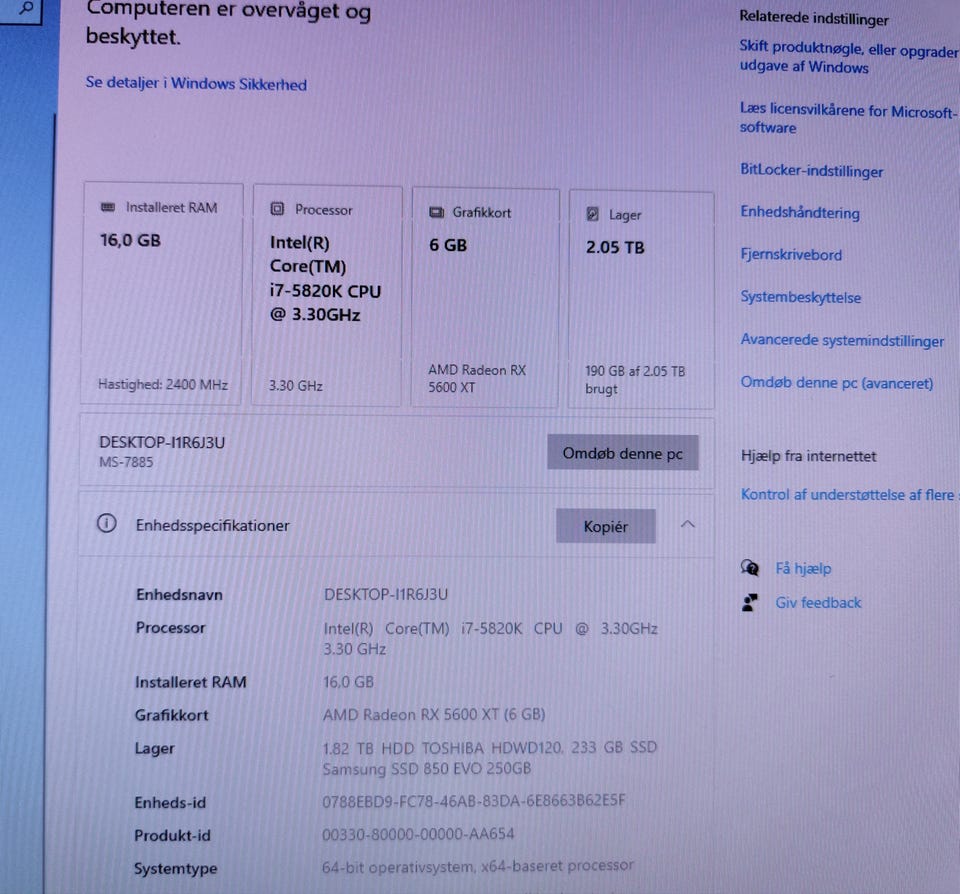Click the Giv feedback person icon
Image resolution: width=960 pixels, height=894 pixels.
tap(750, 603)
